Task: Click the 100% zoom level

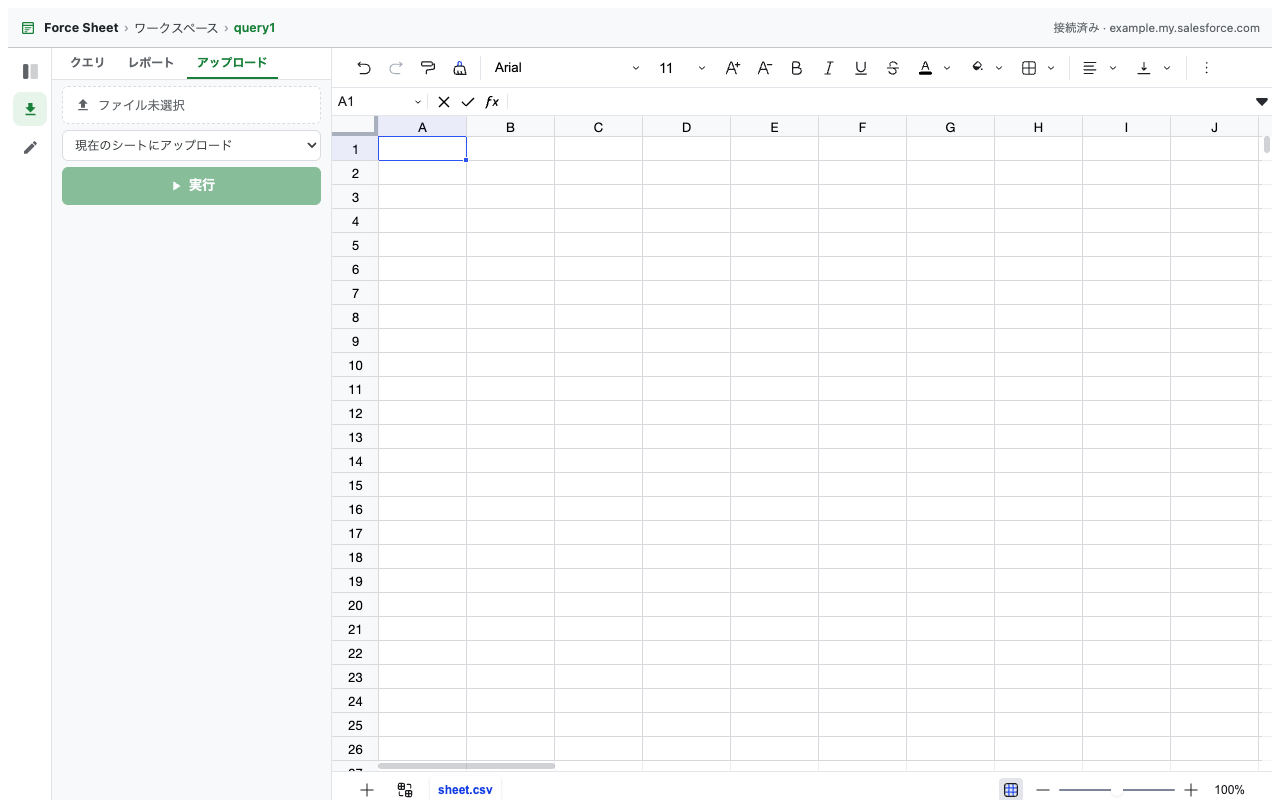Action: 1230,790
